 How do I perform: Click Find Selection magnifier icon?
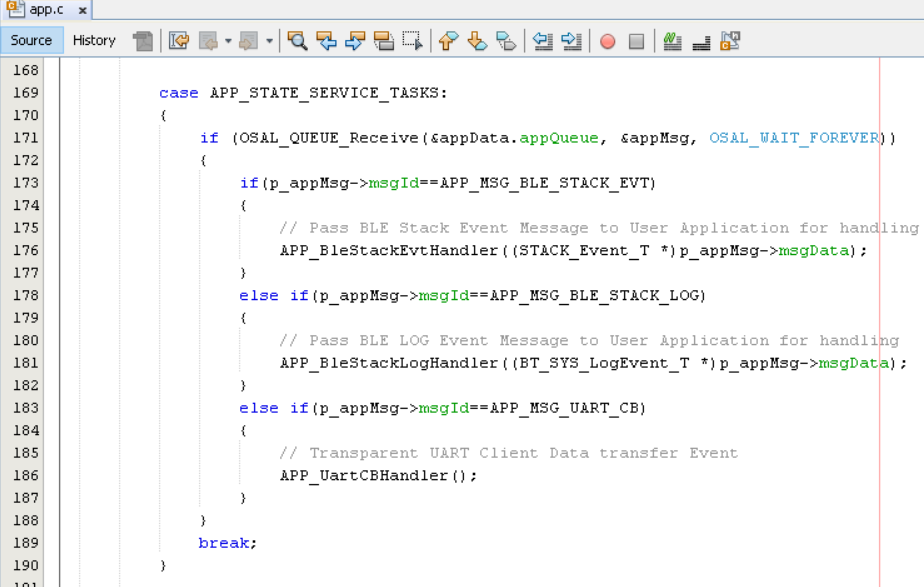[297, 41]
